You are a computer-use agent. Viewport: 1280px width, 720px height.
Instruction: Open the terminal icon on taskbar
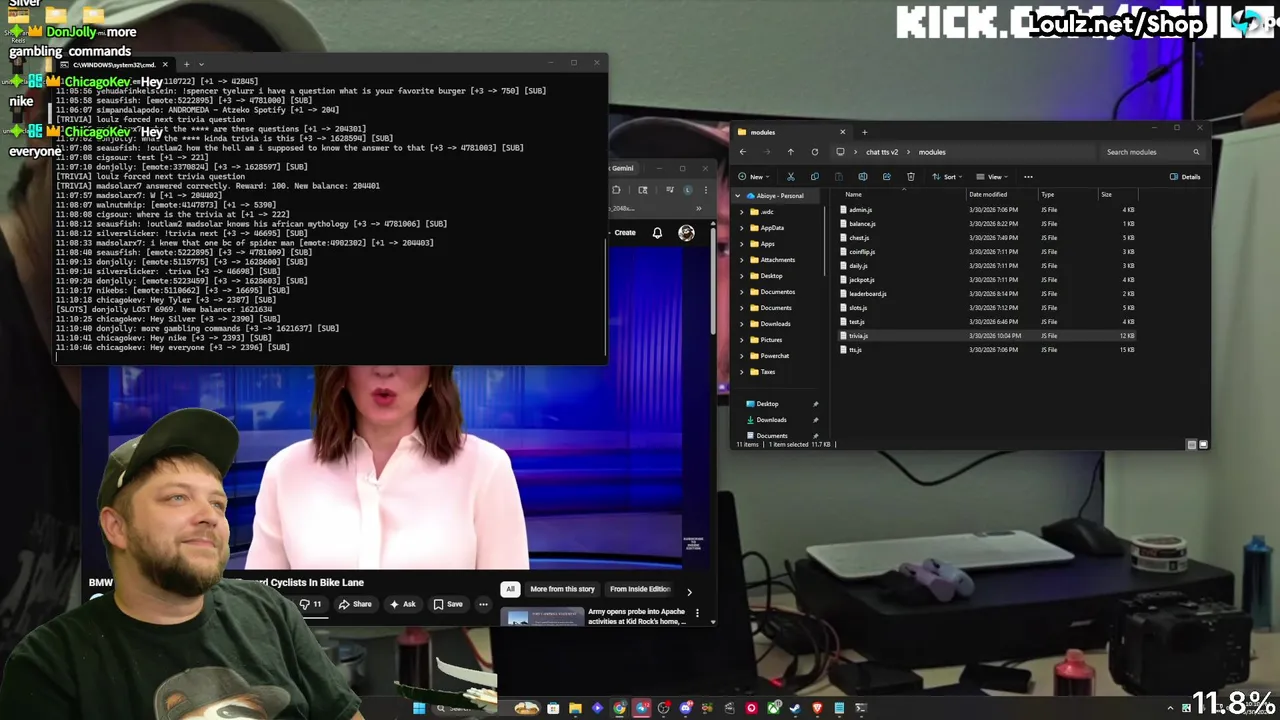pyautogui.click(x=861, y=708)
